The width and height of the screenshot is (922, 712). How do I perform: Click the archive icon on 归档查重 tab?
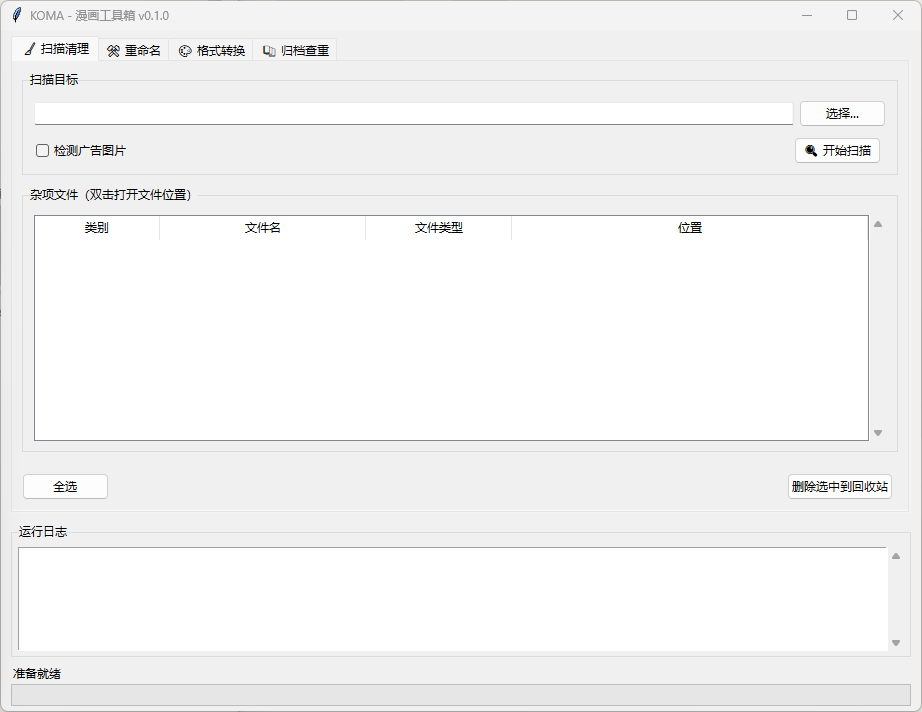tap(269, 51)
